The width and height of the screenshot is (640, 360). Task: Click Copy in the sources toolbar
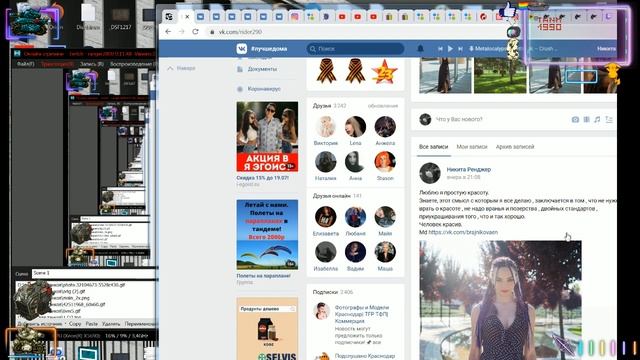tap(75, 324)
